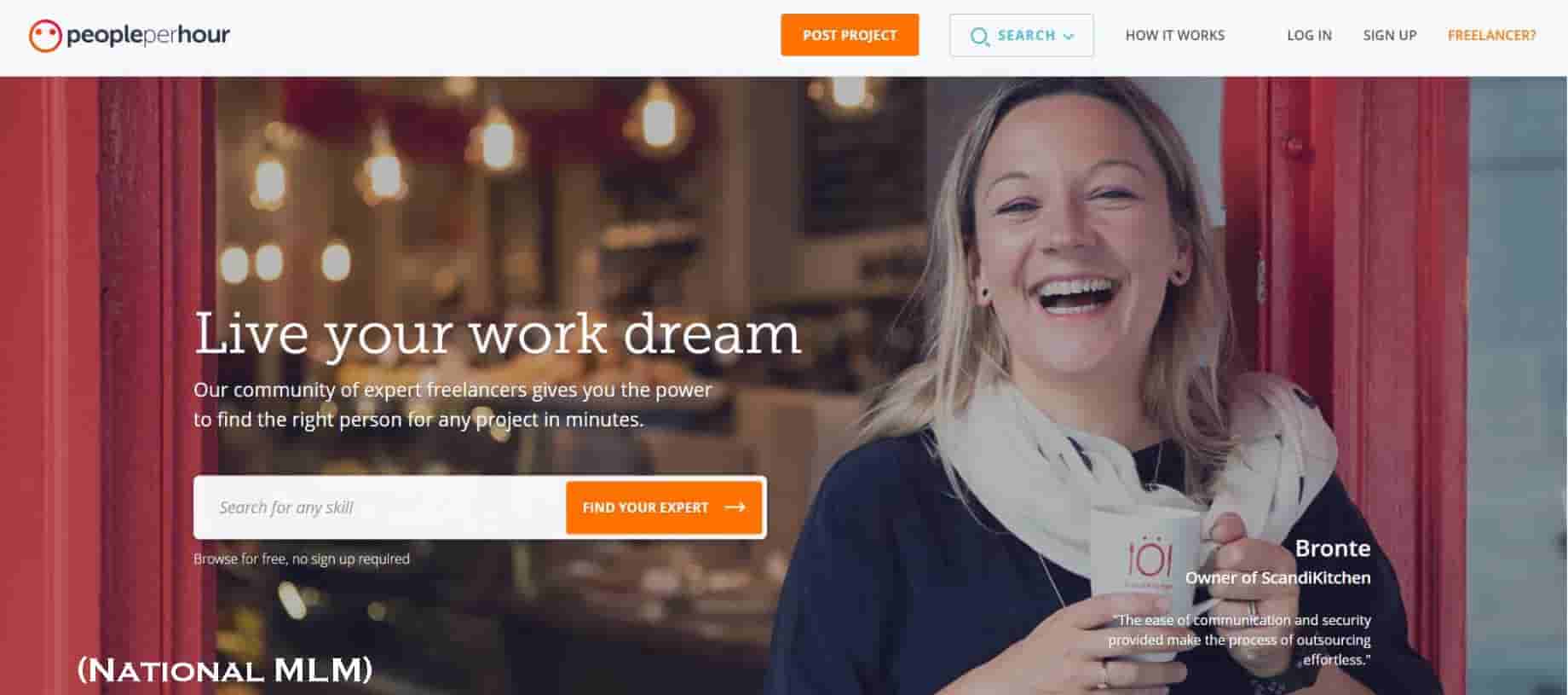
Task: Open the SEARCH dropdown label
Action: pyautogui.click(x=1026, y=36)
